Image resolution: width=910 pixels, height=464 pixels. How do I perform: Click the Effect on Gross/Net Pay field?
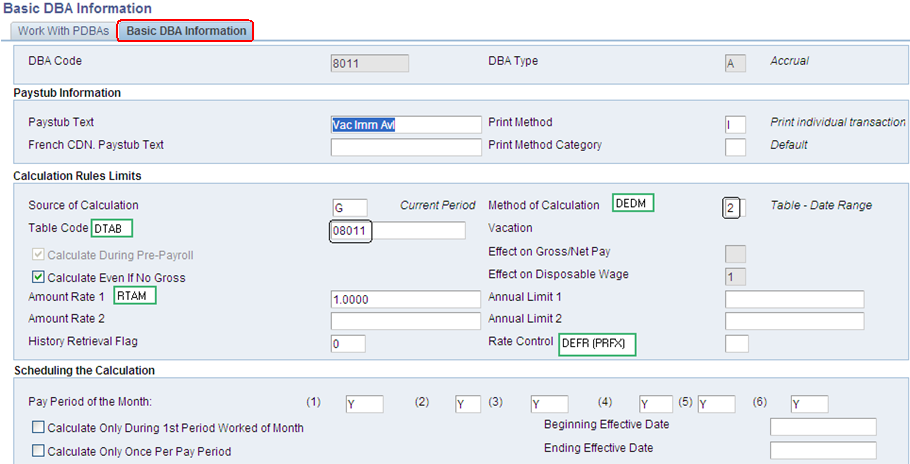click(x=735, y=254)
